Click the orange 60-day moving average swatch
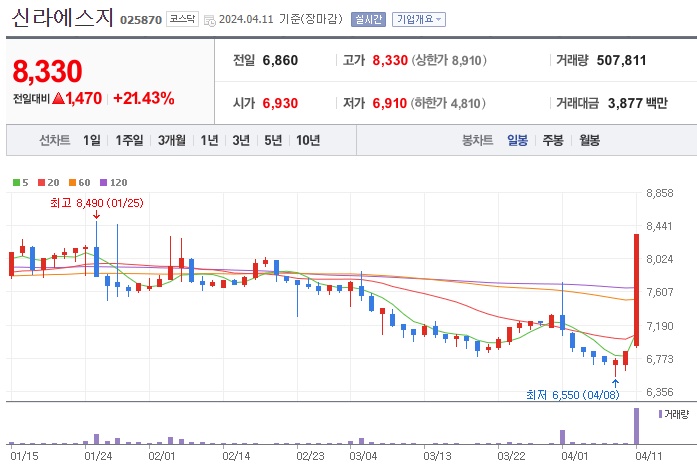This screenshot has height=469, width=697. 72,182
